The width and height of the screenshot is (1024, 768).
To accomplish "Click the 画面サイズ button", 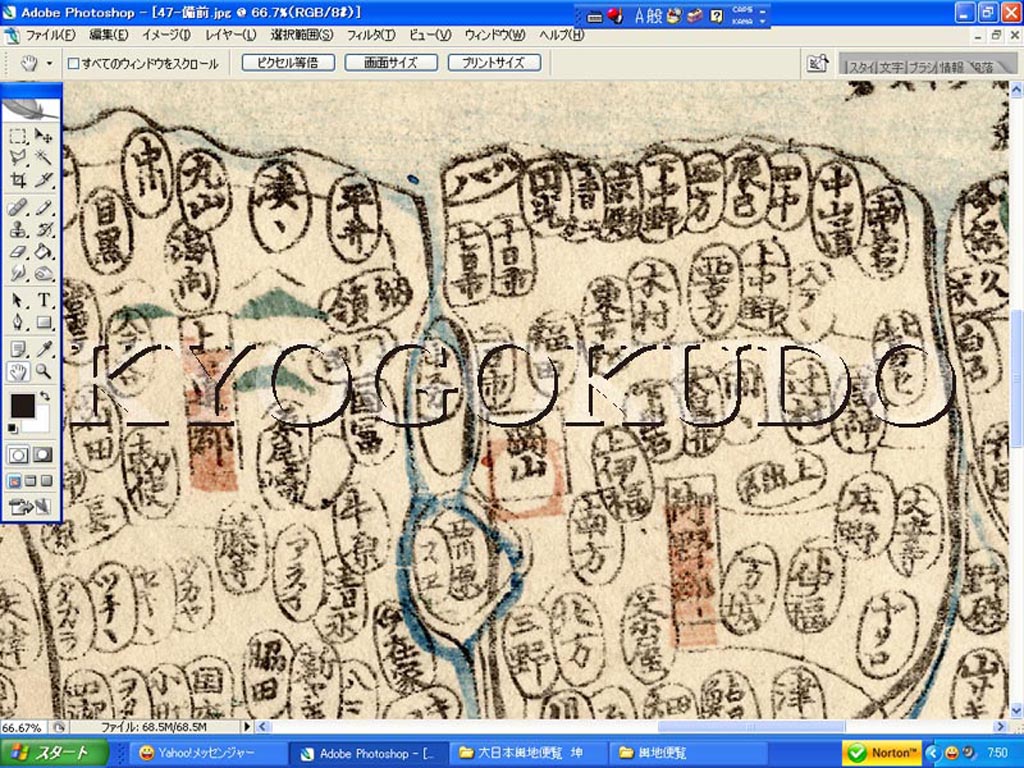I will click(391, 63).
